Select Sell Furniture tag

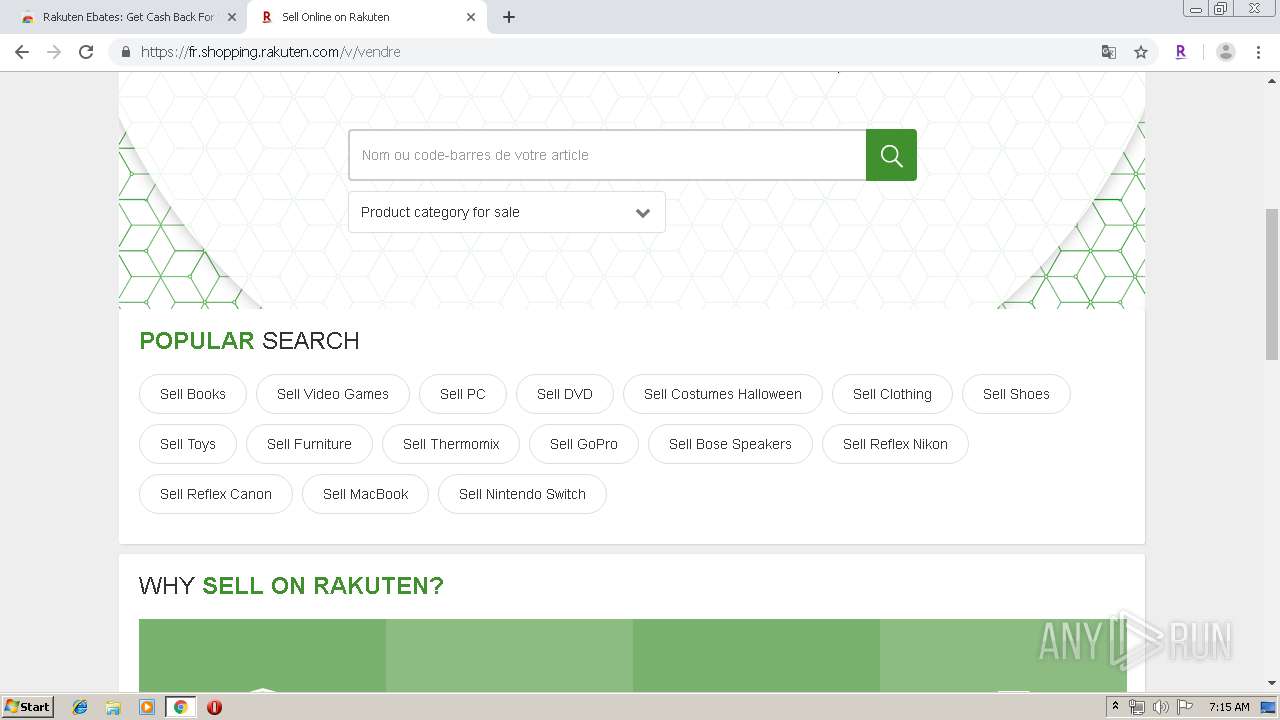coord(309,444)
